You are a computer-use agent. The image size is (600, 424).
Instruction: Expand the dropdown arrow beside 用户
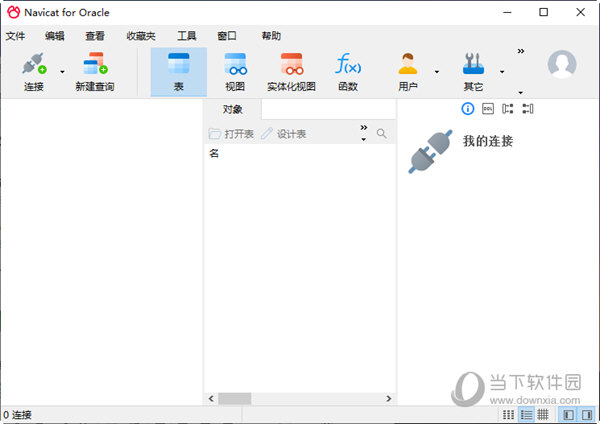(437, 72)
